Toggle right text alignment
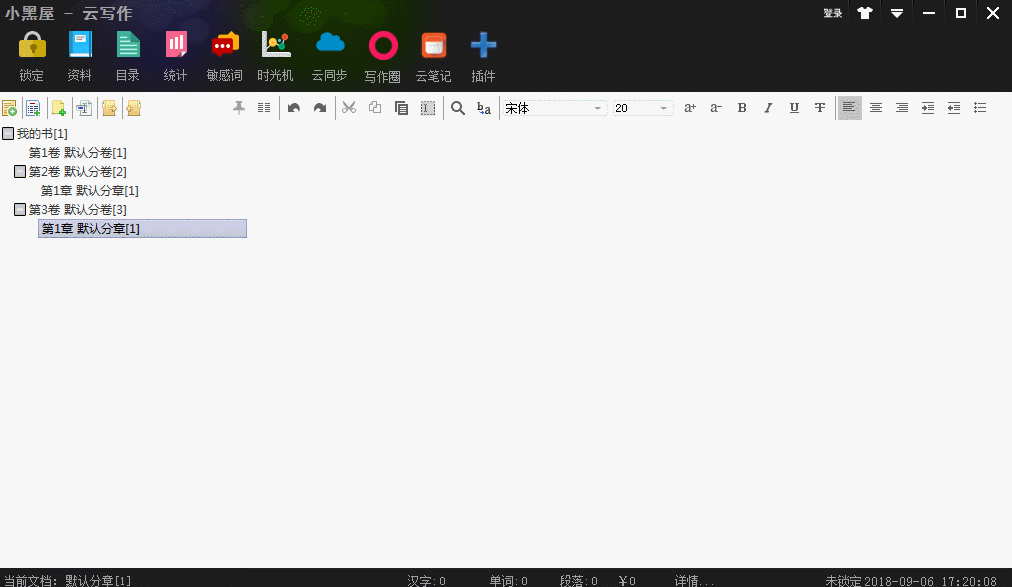This screenshot has width=1012, height=587. (902, 108)
